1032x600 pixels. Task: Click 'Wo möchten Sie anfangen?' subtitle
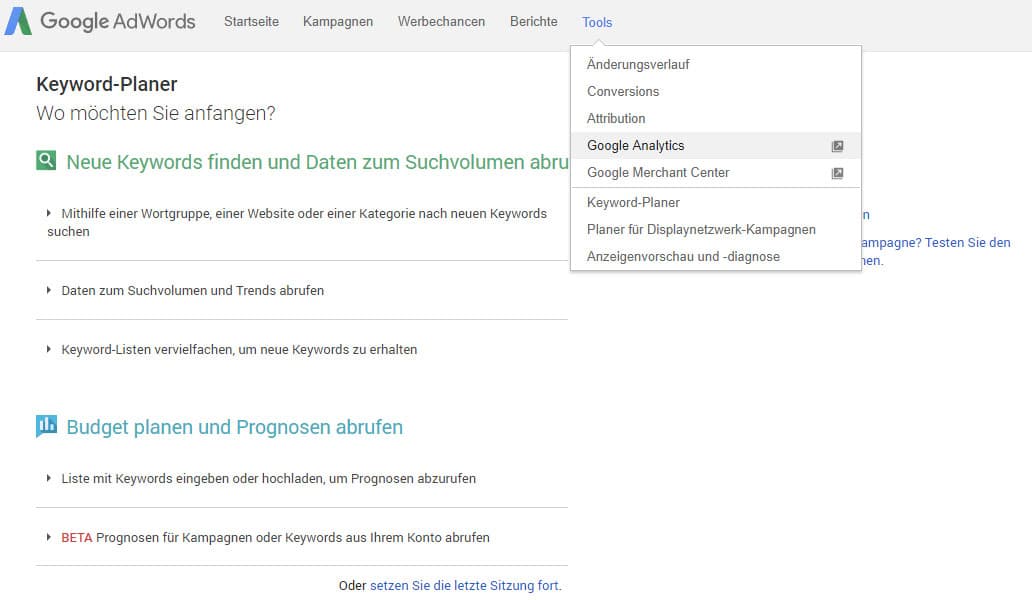[155, 113]
